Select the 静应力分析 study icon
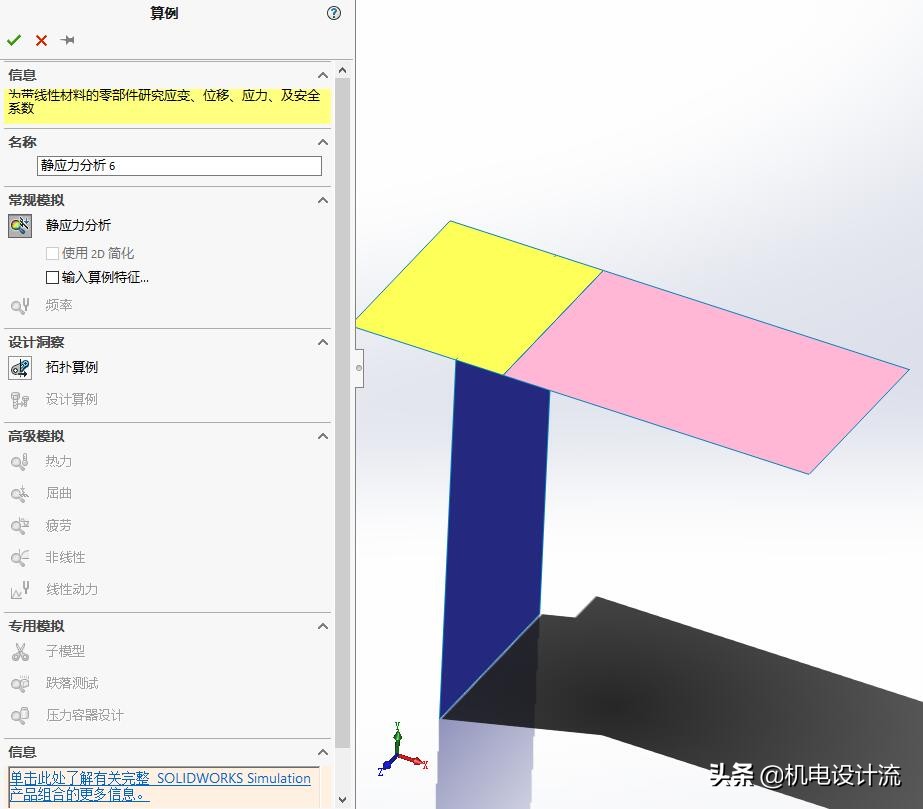923x809 pixels. point(19,225)
